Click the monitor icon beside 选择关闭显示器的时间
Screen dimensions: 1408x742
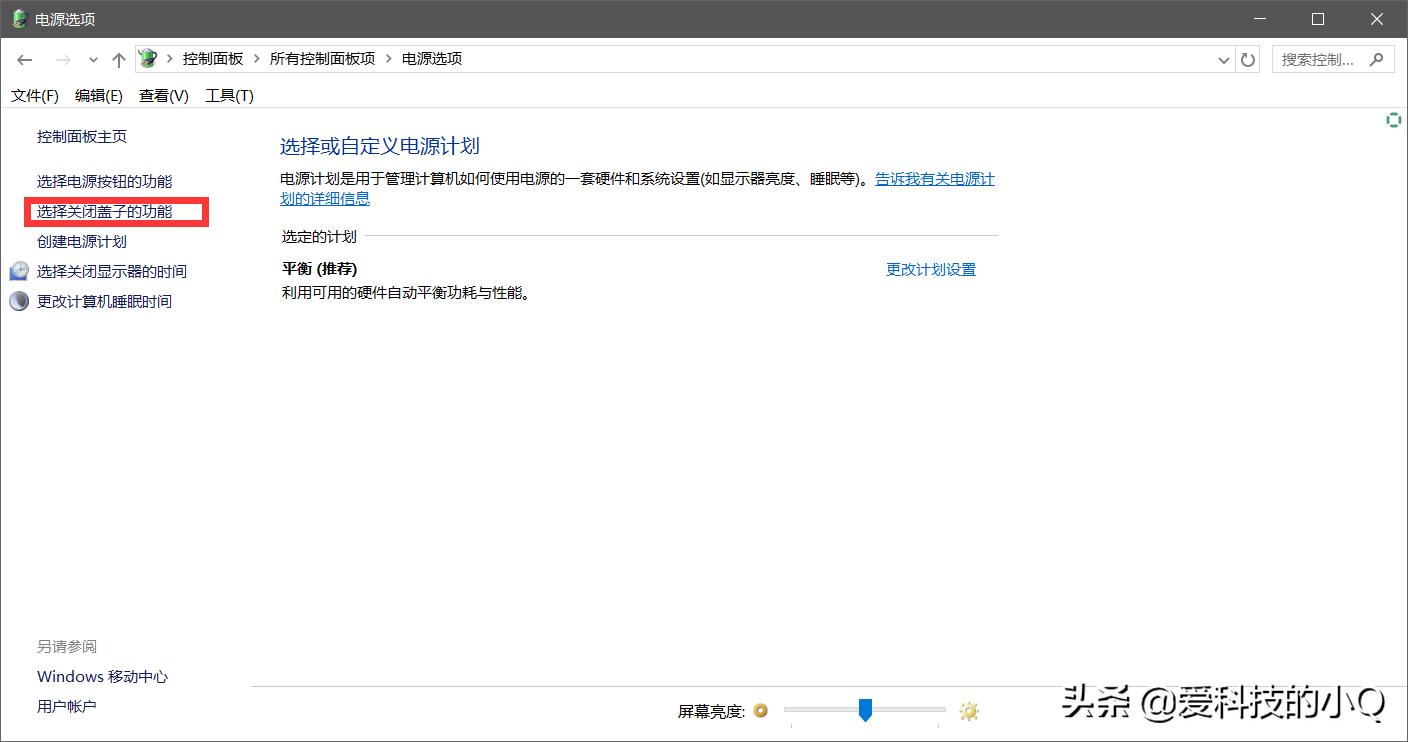click(x=20, y=271)
